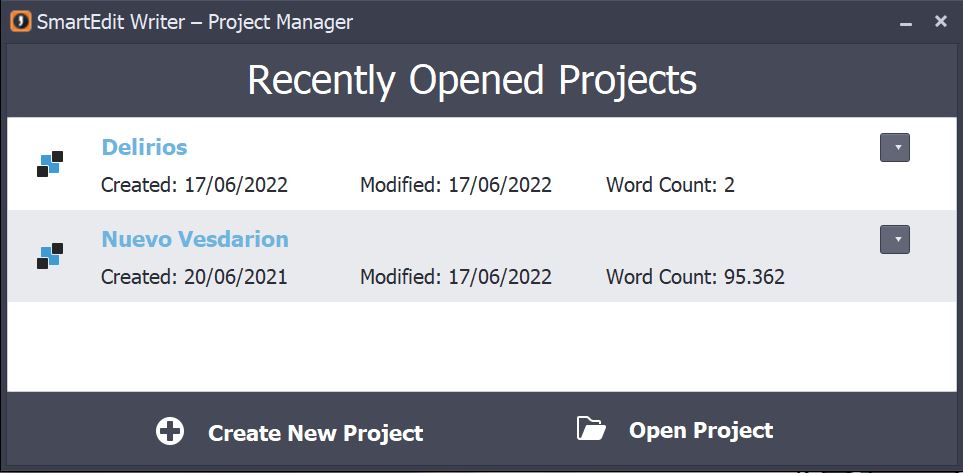Click Delirios modified date 17/06/2022
Viewport: 963px width, 473px height.
[456, 185]
